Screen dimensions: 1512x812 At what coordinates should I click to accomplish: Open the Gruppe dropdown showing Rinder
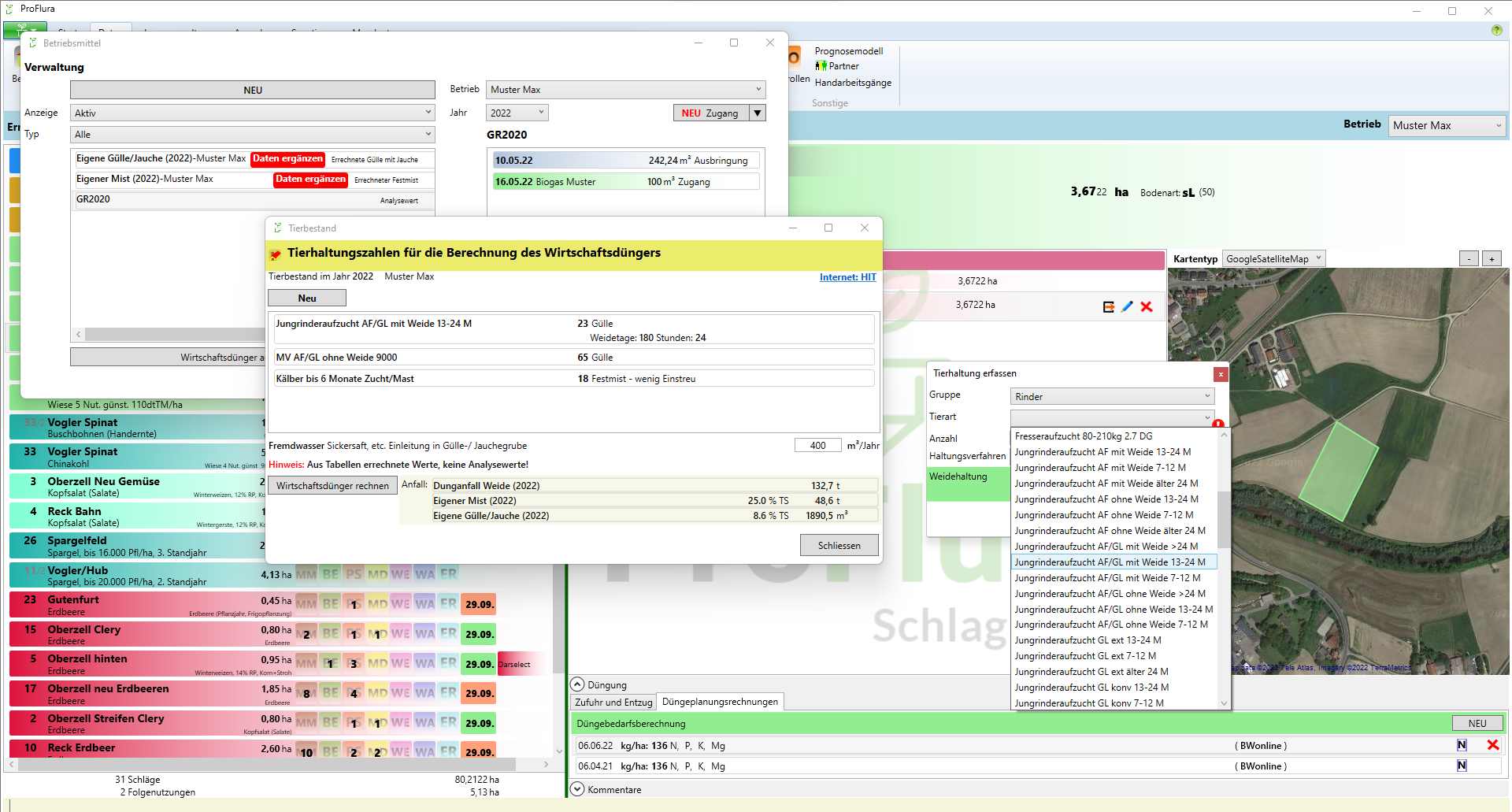pos(1111,396)
